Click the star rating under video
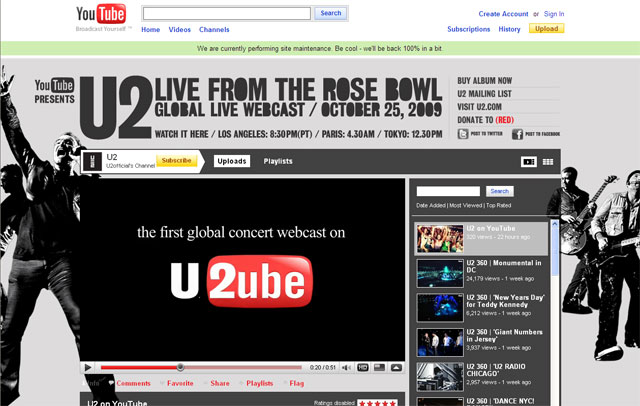This screenshot has height=406, width=640. [x=378, y=403]
